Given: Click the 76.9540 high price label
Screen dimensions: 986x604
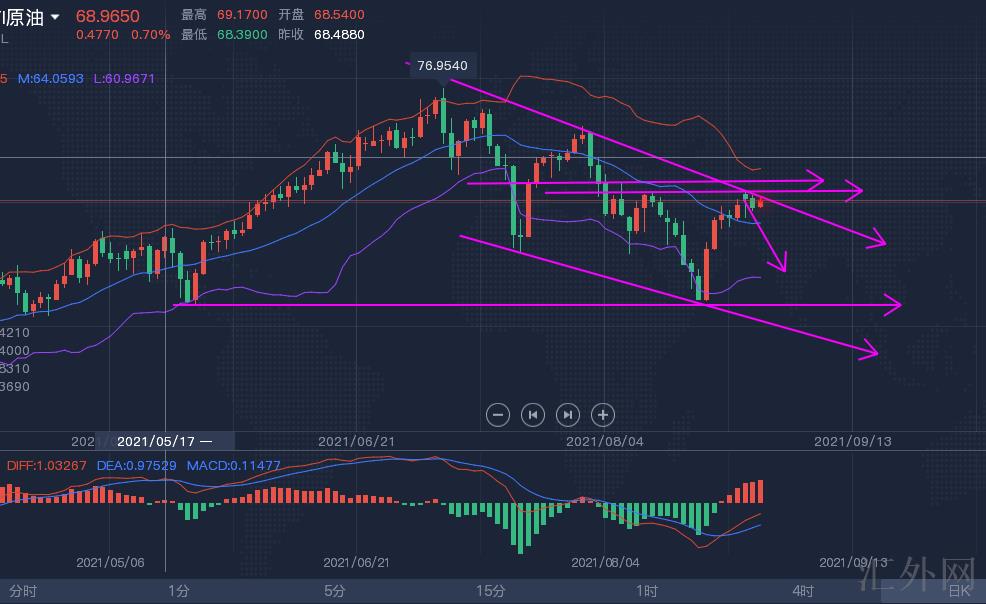Looking at the screenshot, I should click(442, 66).
